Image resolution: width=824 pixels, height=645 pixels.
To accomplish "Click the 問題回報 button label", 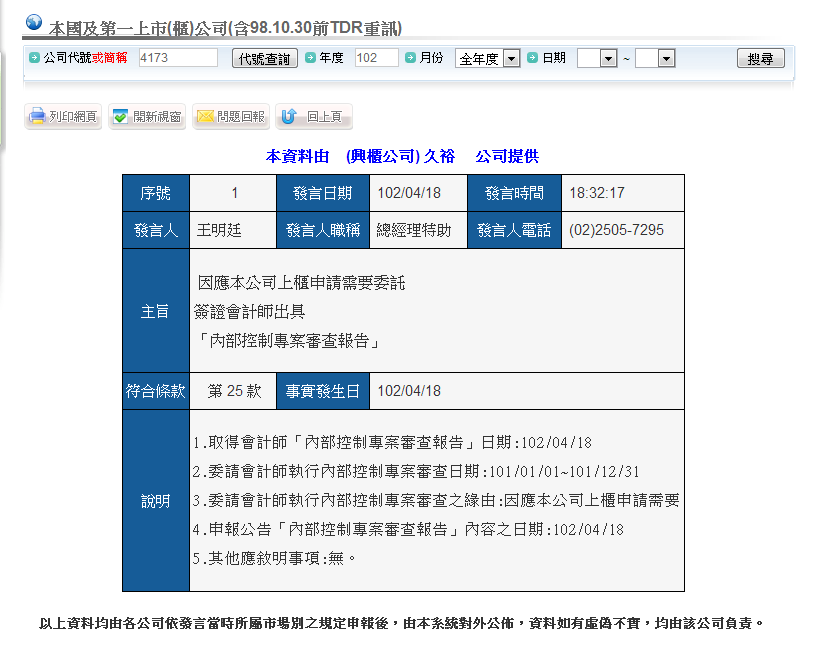I will (x=241, y=117).
